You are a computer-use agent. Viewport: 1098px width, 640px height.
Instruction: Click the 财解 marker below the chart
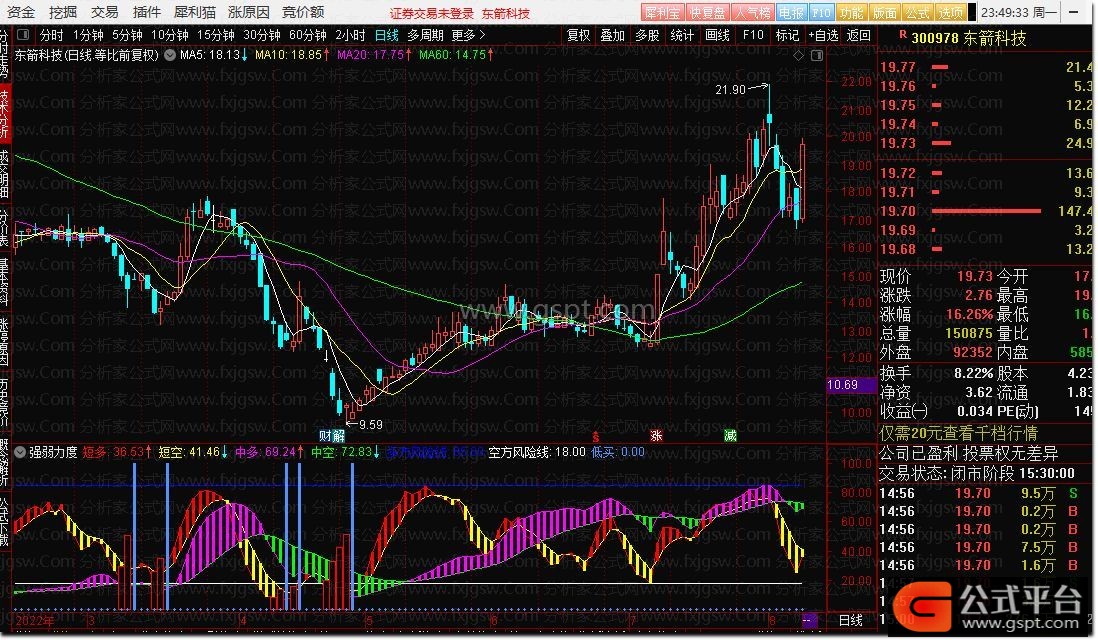(332, 436)
